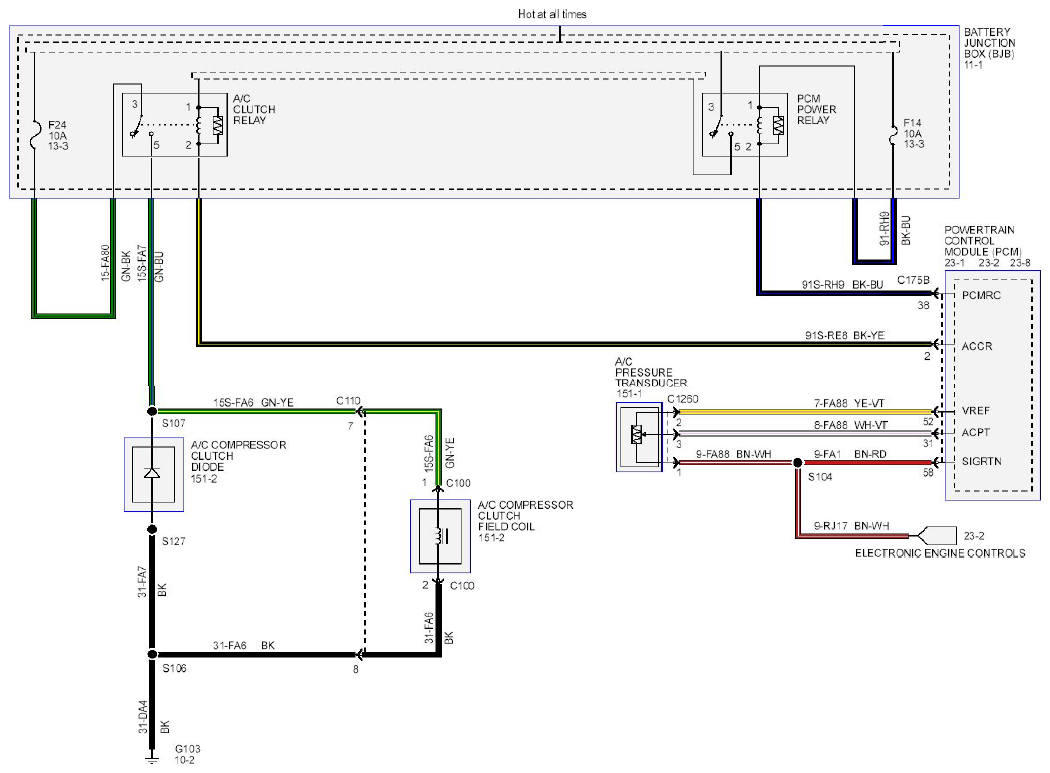Select the "A/C COMPRESSOR CLUTCH FIELD COIL" label
The image size is (1050, 773).
pyautogui.click(x=526, y=516)
